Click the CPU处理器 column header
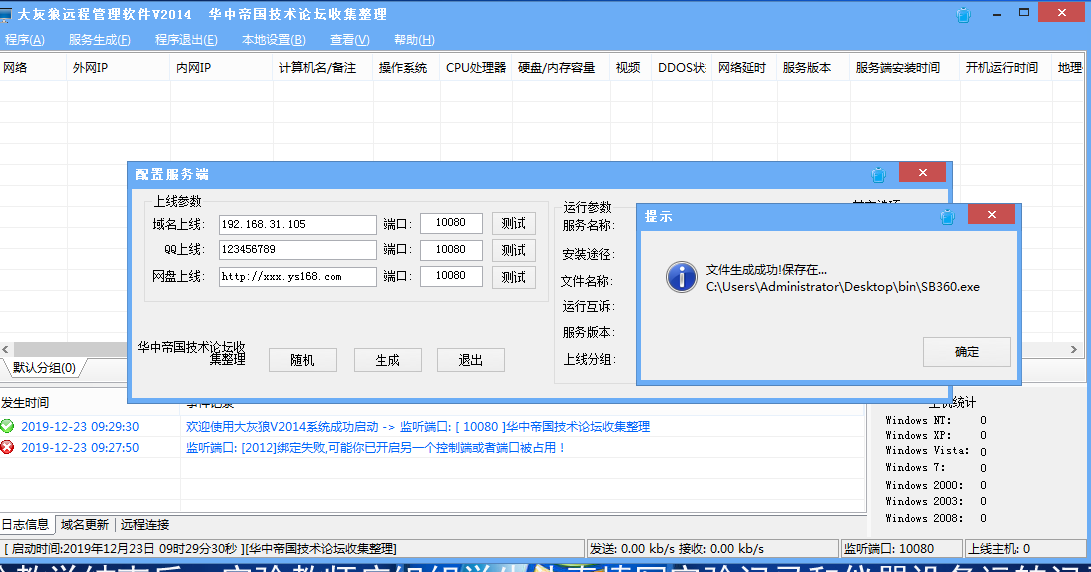1091x572 pixels. coord(476,67)
